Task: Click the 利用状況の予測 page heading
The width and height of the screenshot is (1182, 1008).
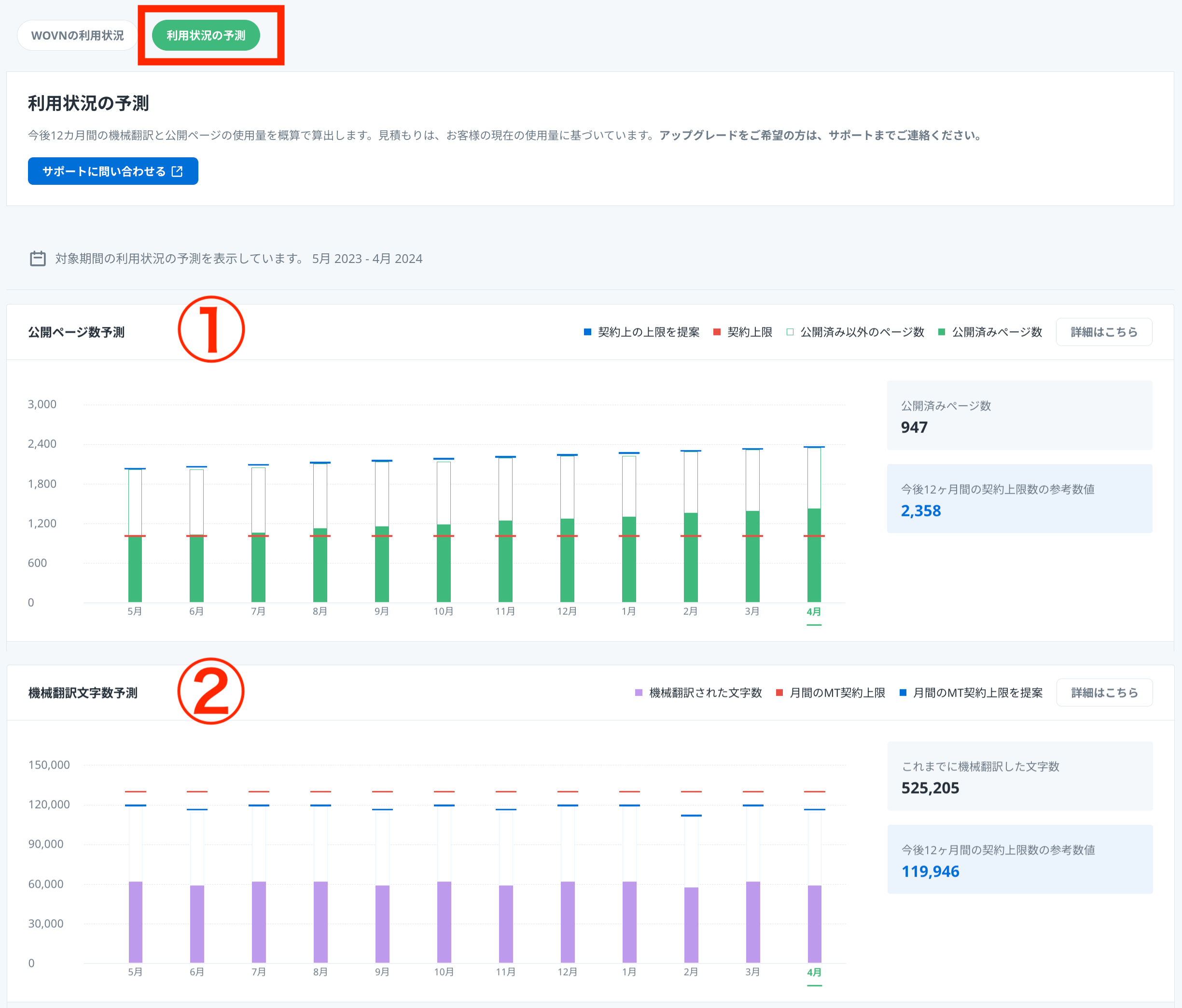Action: tap(88, 103)
